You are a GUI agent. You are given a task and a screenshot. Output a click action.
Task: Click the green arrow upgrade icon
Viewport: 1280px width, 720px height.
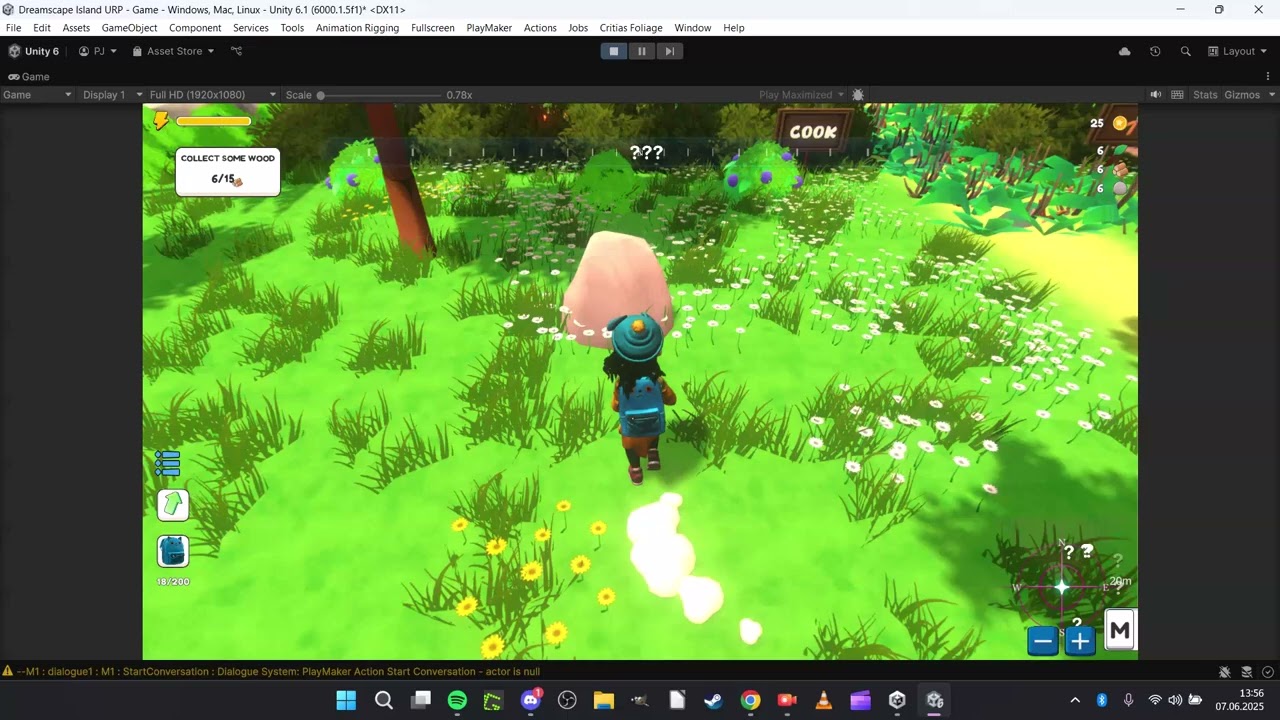(x=173, y=504)
